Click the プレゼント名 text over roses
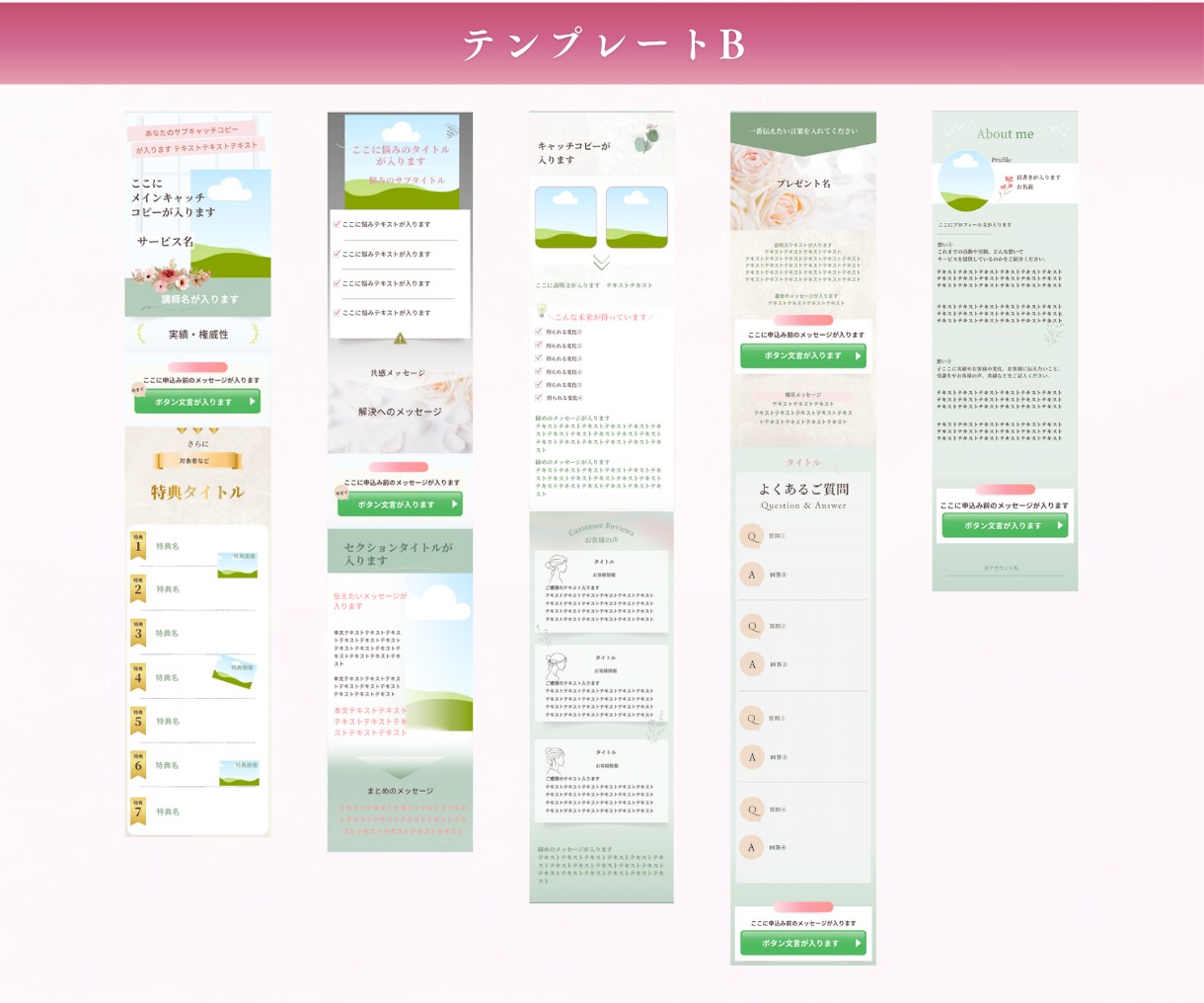Viewport: 1204px width, 1003px height. [802, 184]
